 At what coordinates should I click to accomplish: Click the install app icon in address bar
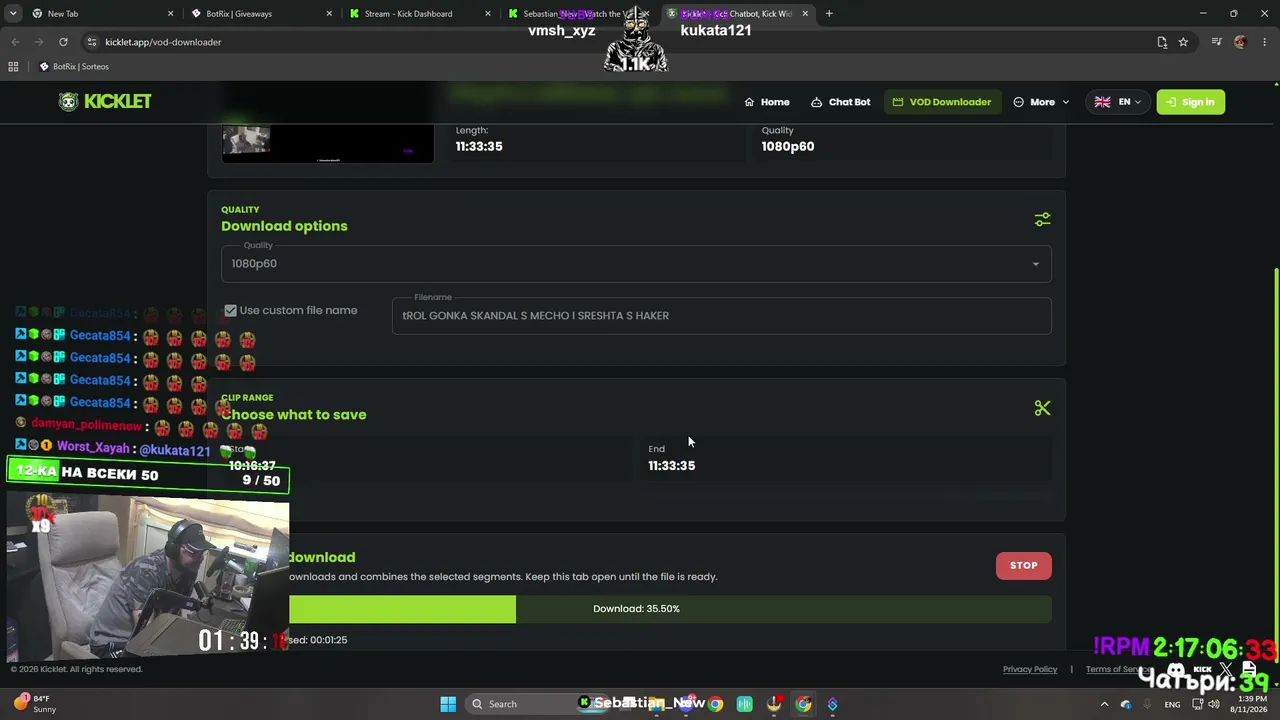[x=1162, y=42]
